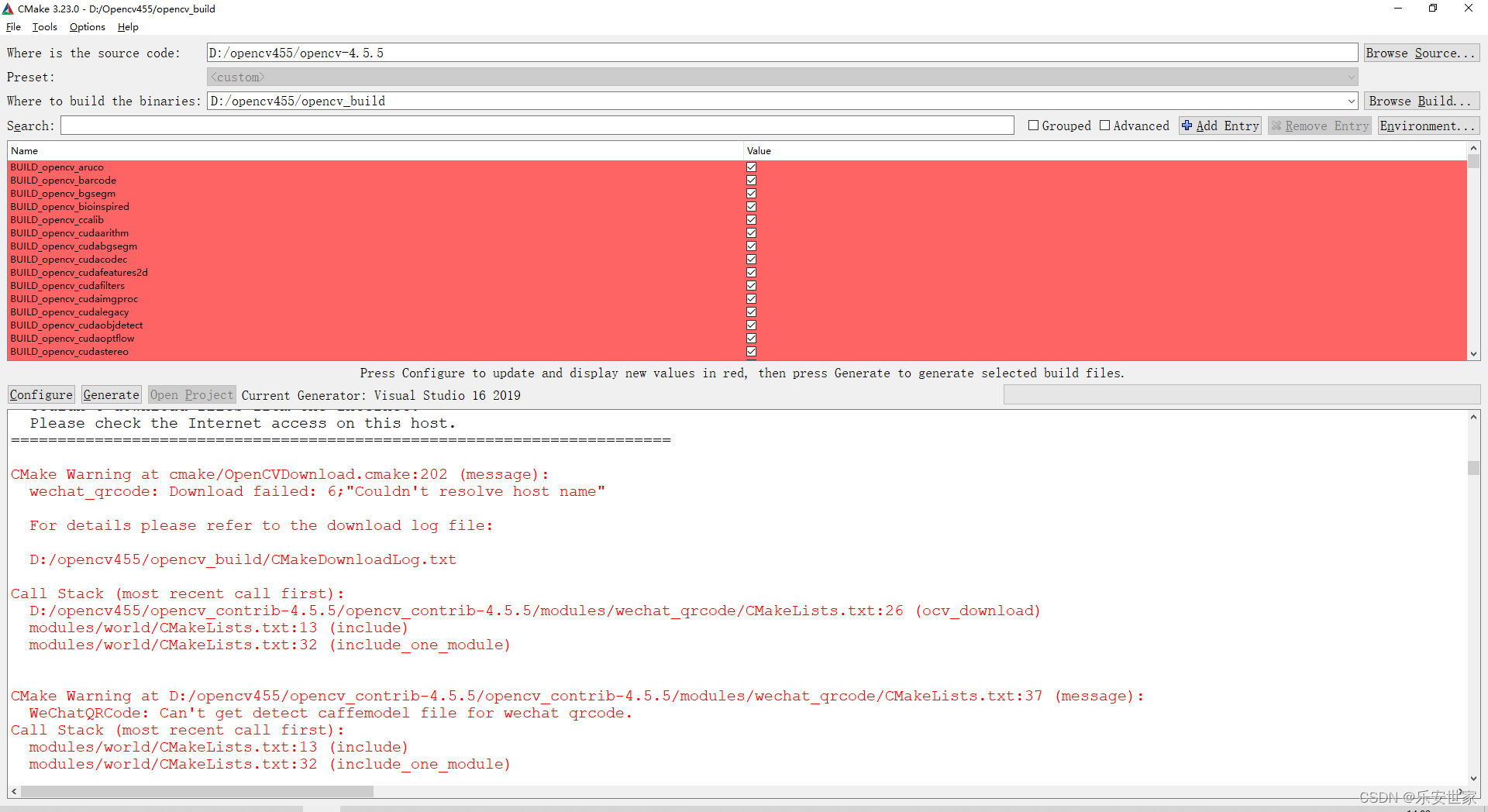Image resolution: width=1488 pixels, height=812 pixels.
Task: Uncheck BUILD_opencv_aruco checkbox
Action: 751,167
